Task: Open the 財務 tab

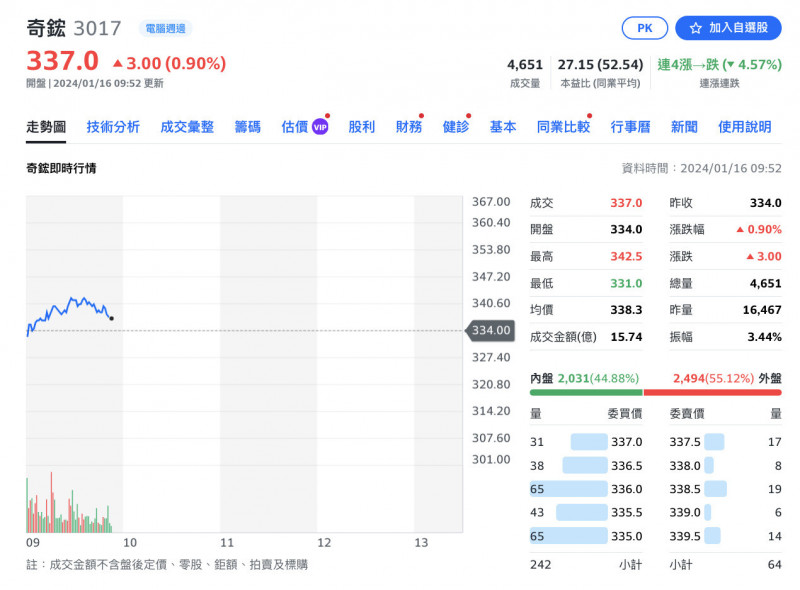Action: [x=409, y=127]
